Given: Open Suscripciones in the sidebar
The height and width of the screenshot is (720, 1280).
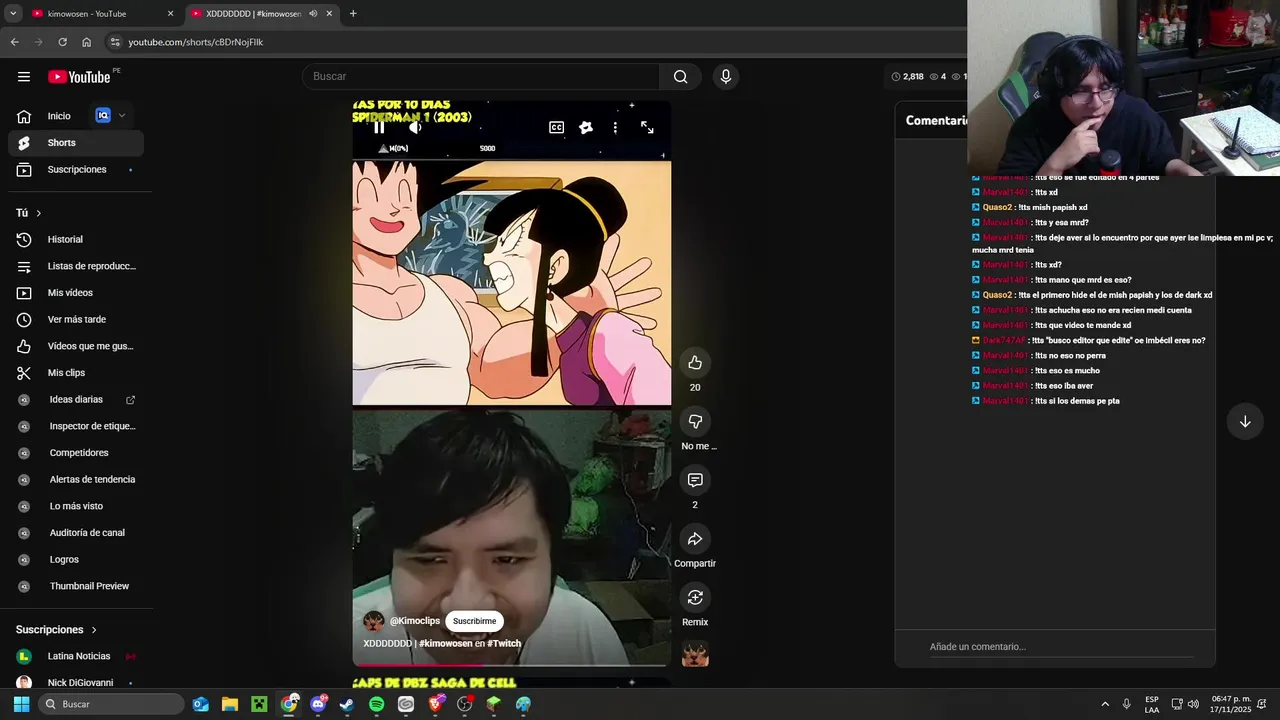Looking at the screenshot, I should click(x=76, y=170).
